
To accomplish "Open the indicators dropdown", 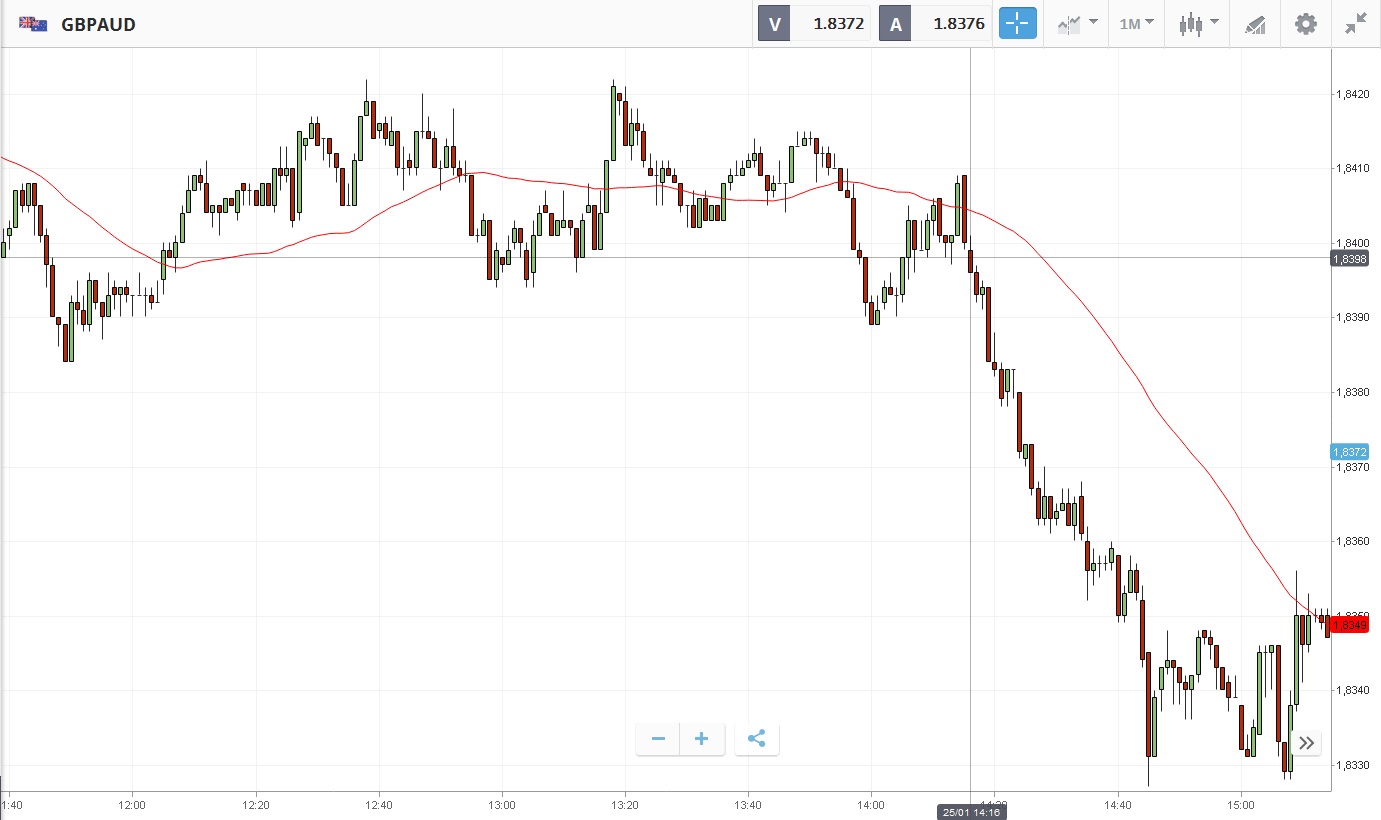I will [1078, 24].
